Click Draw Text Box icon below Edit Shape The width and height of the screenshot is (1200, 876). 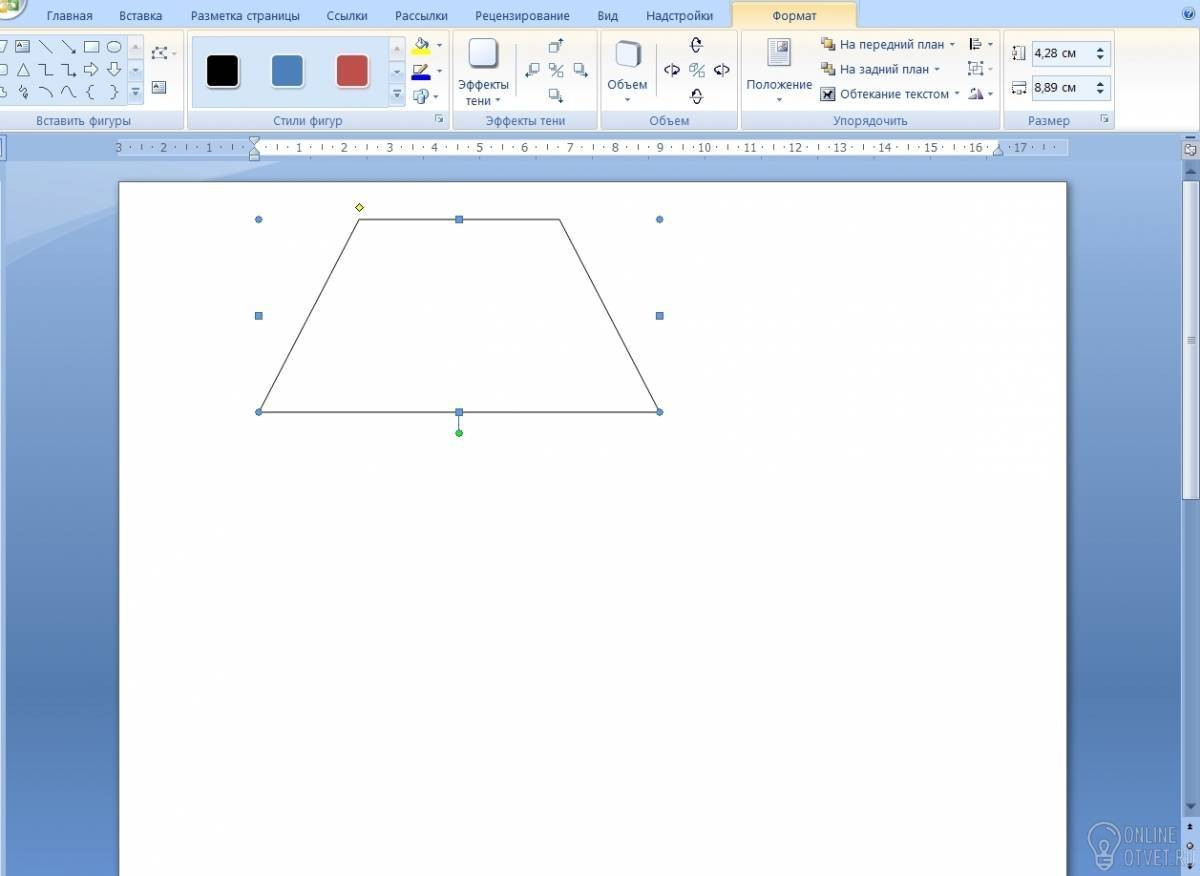click(x=159, y=88)
